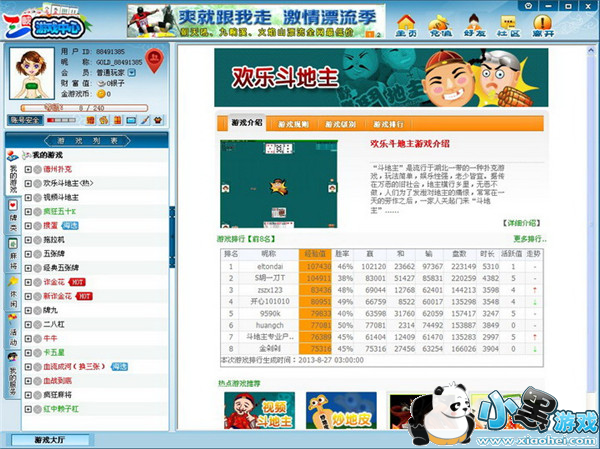Click the house icon in profile toolbar
This screenshot has height=449, width=600.
coord(104,120)
